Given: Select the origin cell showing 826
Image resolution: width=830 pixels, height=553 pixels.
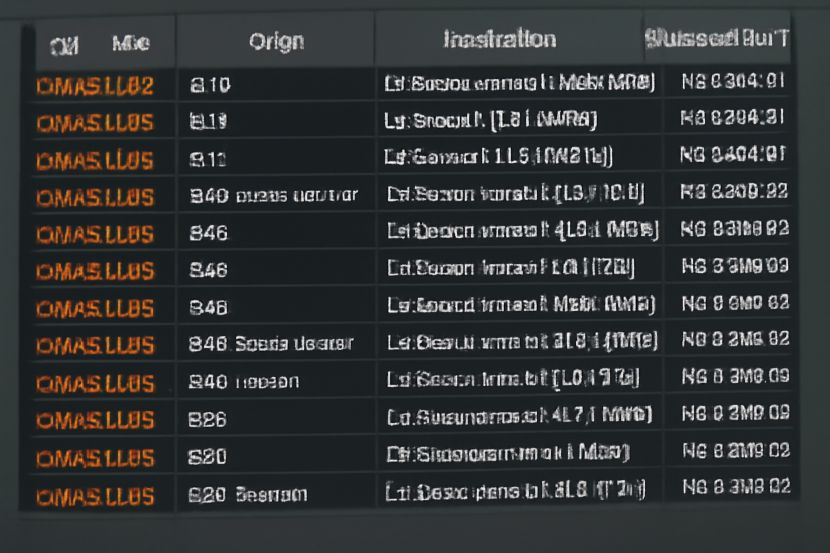Looking at the screenshot, I should click(208, 420).
